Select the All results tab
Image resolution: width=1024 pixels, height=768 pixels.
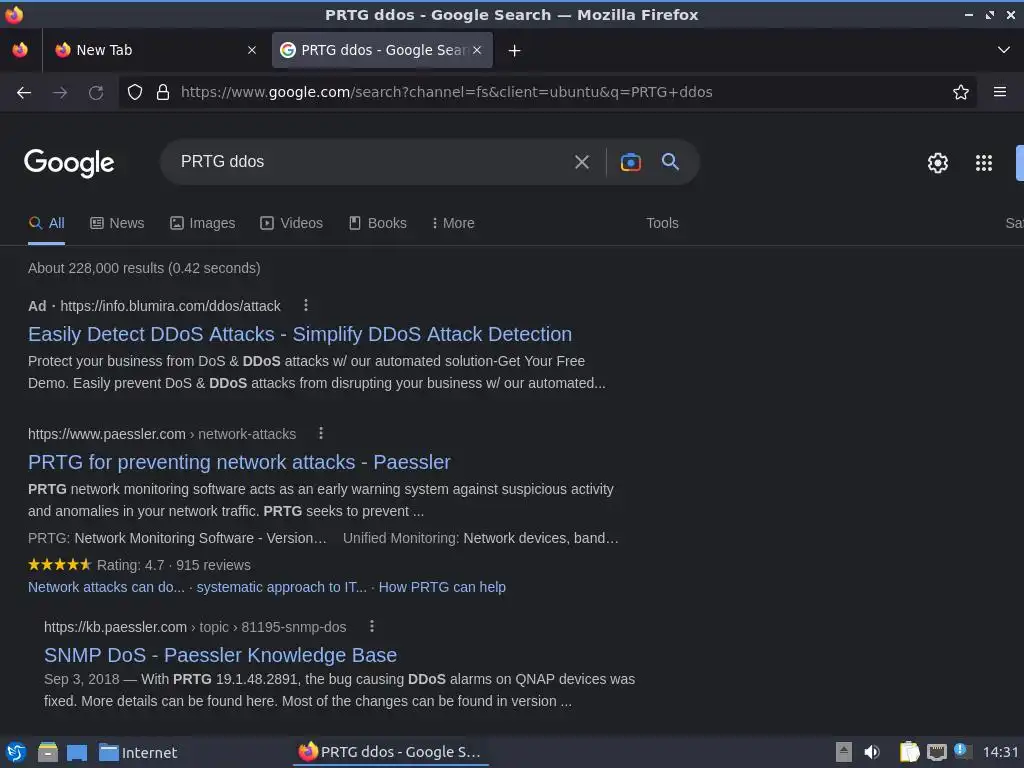[x=46, y=223]
